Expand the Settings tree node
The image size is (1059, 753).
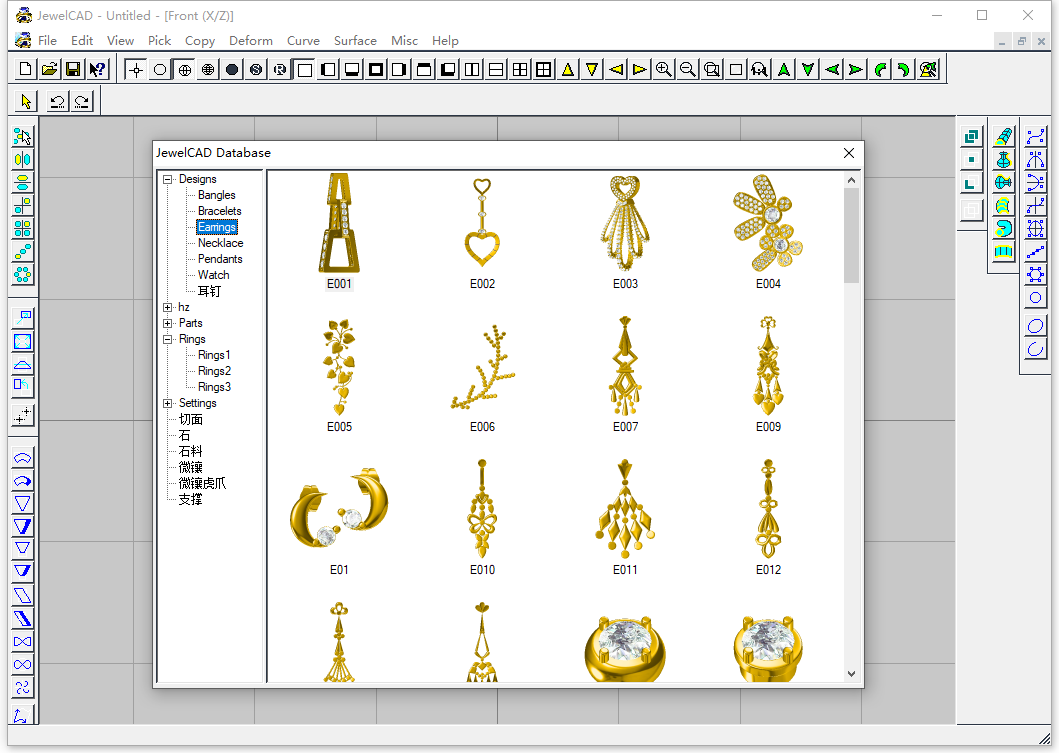pos(167,403)
